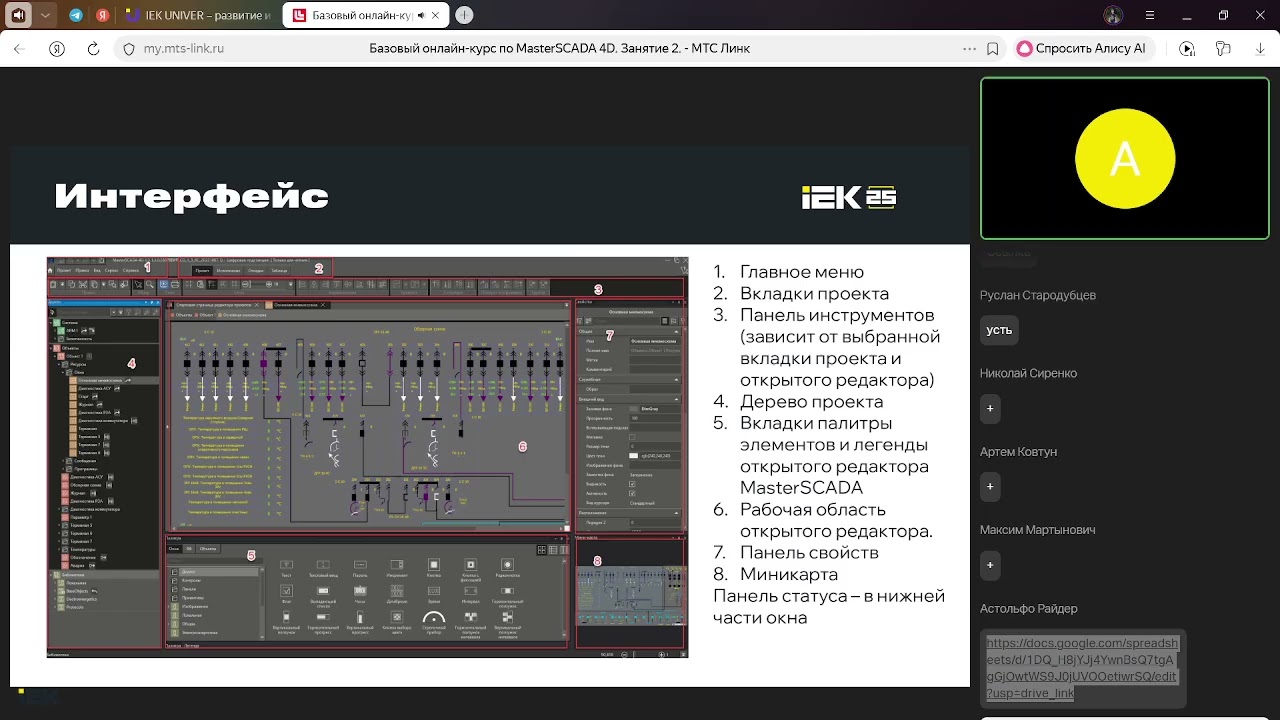Screen dimensions: 1280x720
Task: Open the docs.google.com spreadsheet link
Action: point(1081,668)
